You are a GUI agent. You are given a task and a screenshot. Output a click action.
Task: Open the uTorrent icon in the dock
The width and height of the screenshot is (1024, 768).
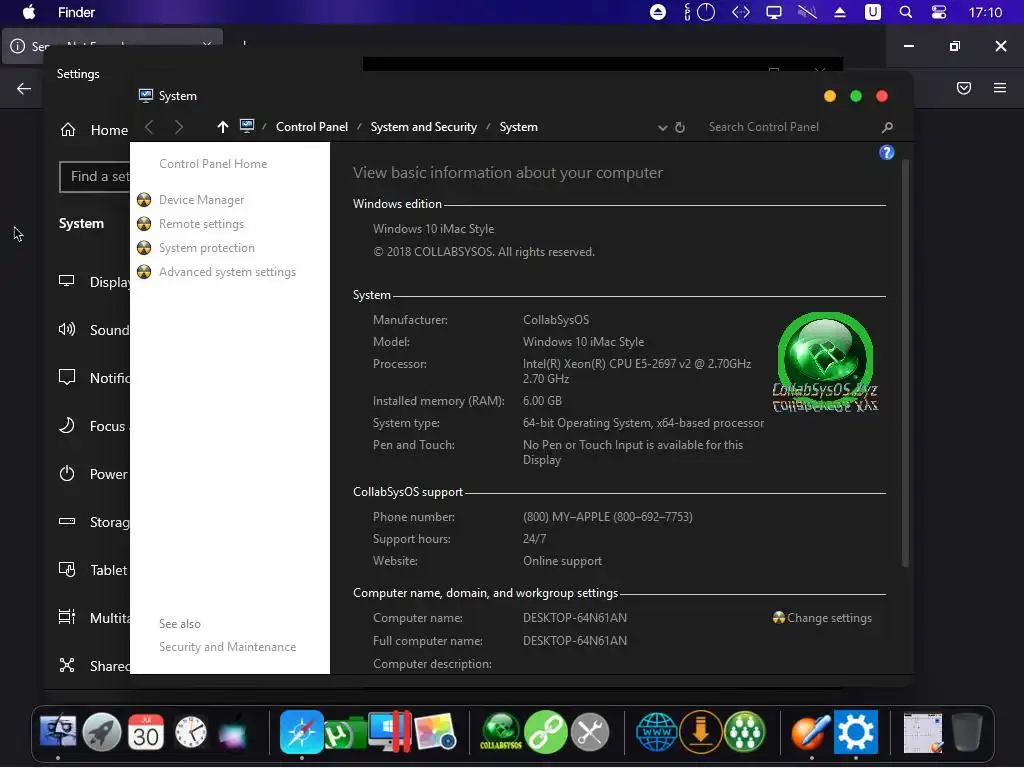tap(345, 733)
